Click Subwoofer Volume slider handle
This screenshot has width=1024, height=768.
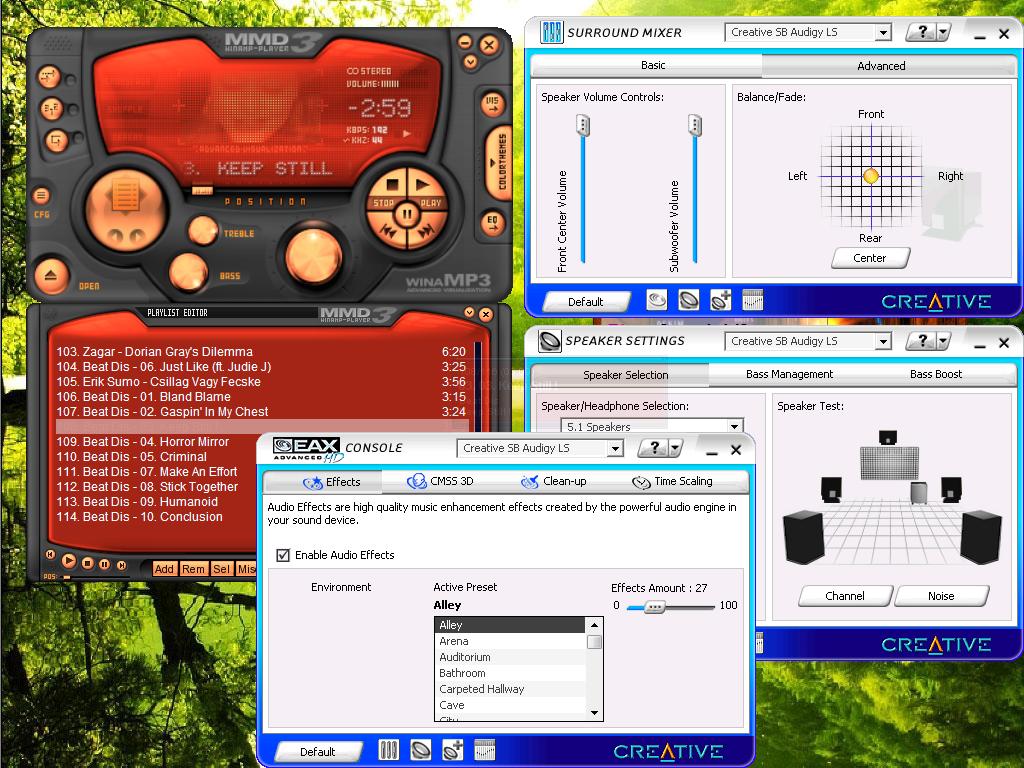[x=695, y=125]
